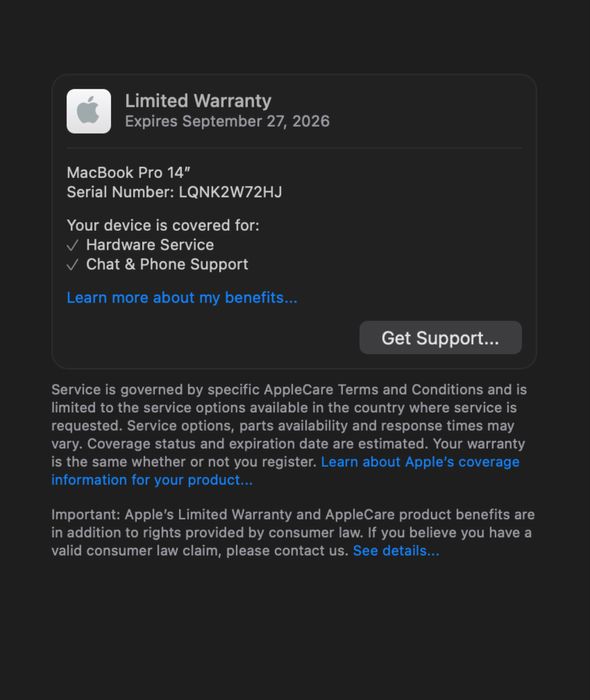590x700 pixels.
Task: Click the Apple logo warranty icon
Action: [x=89, y=111]
